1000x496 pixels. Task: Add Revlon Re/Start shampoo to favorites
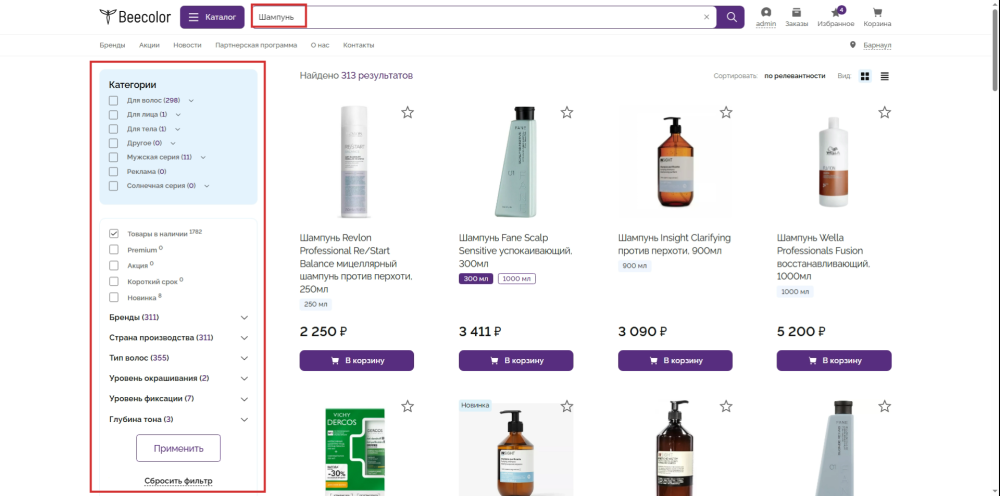click(x=408, y=112)
